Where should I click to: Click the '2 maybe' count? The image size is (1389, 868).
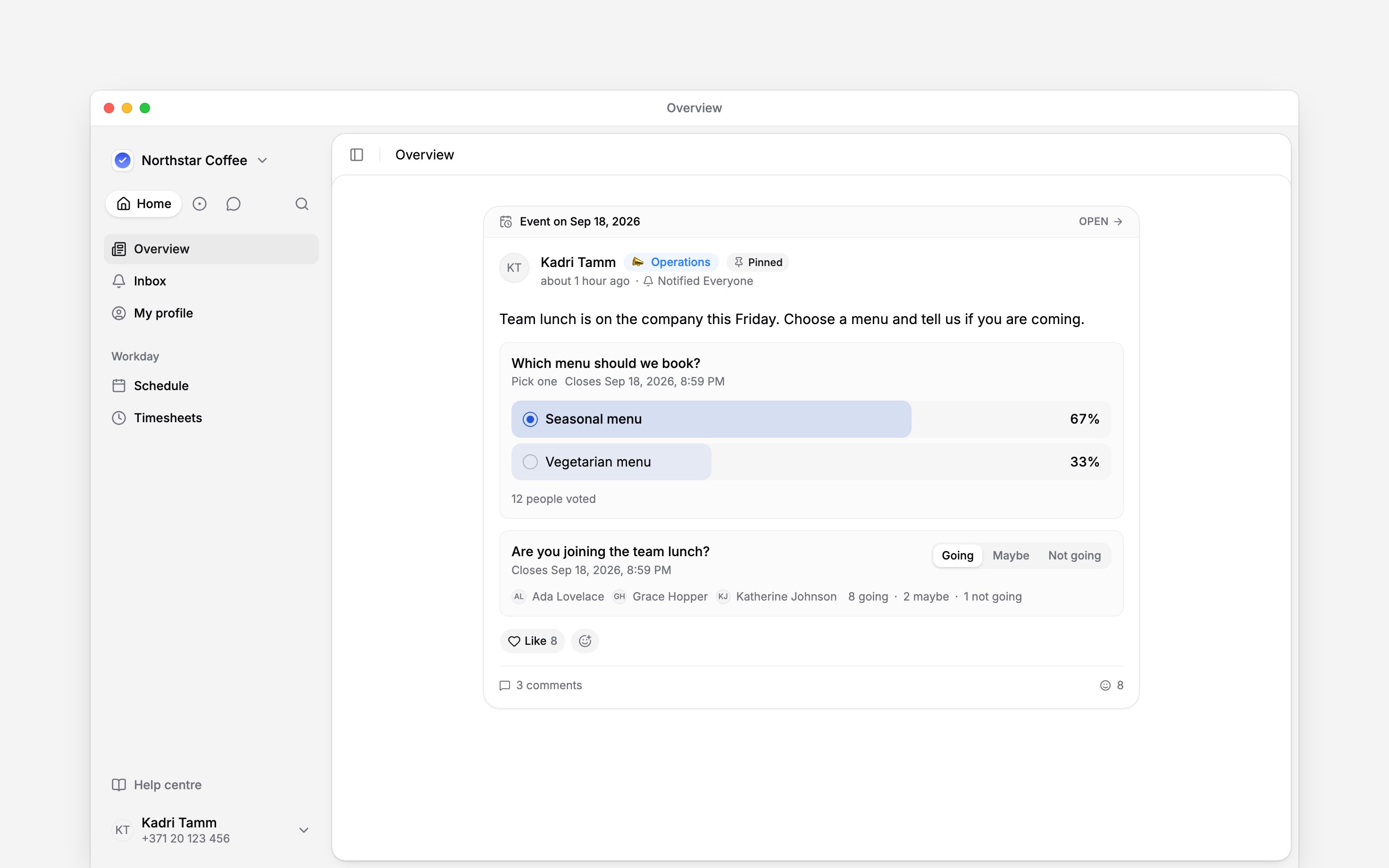[926, 596]
